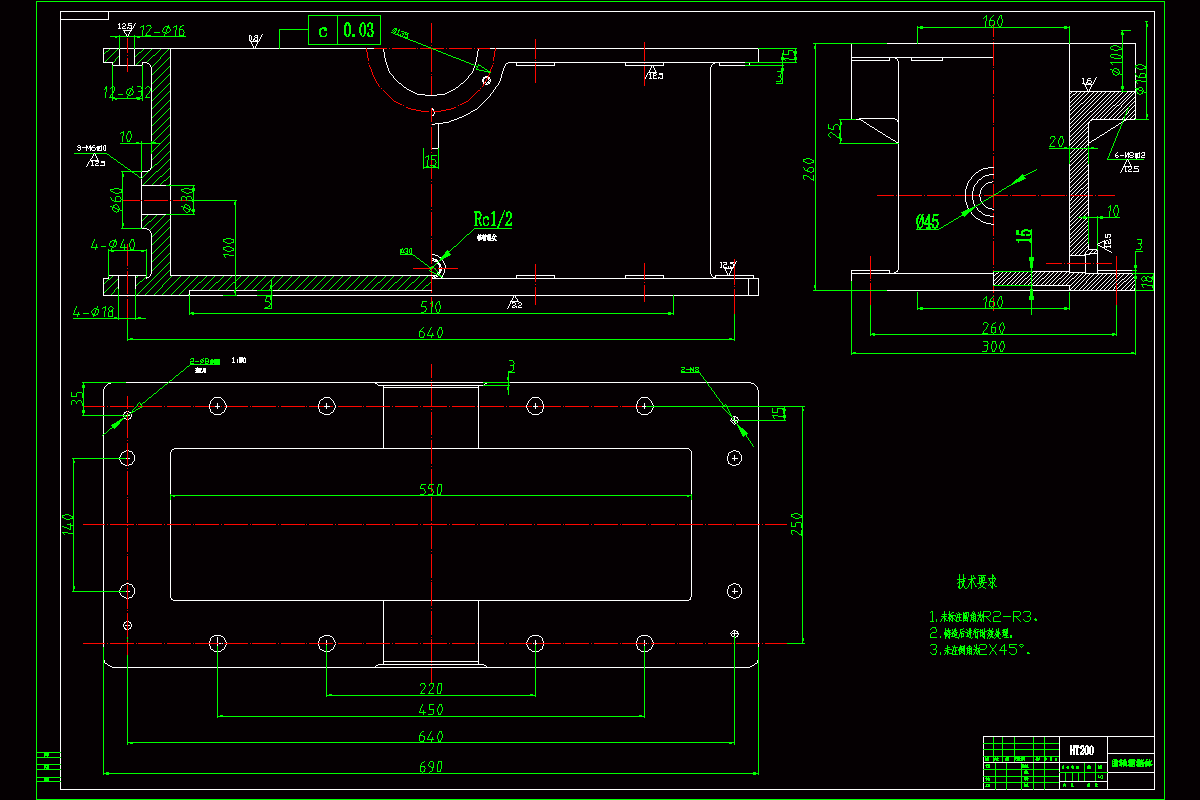Image resolution: width=1200 pixels, height=800 pixels.
Task: Select the "450" dimension in plan view
Action: coord(431,710)
